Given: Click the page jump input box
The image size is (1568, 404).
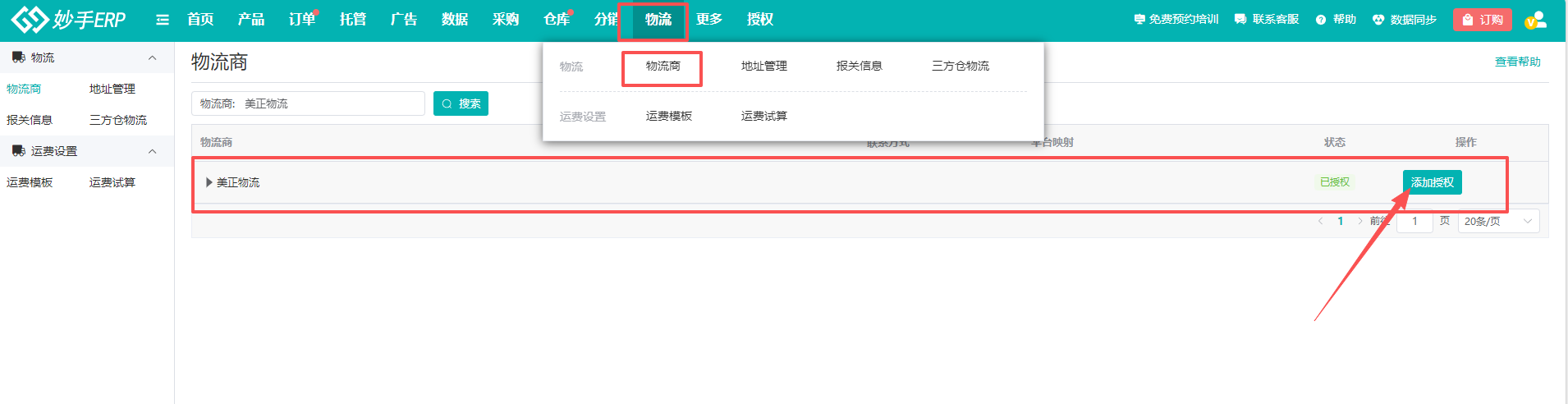Looking at the screenshot, I should pyautogui.click(x=1414, y=221).
